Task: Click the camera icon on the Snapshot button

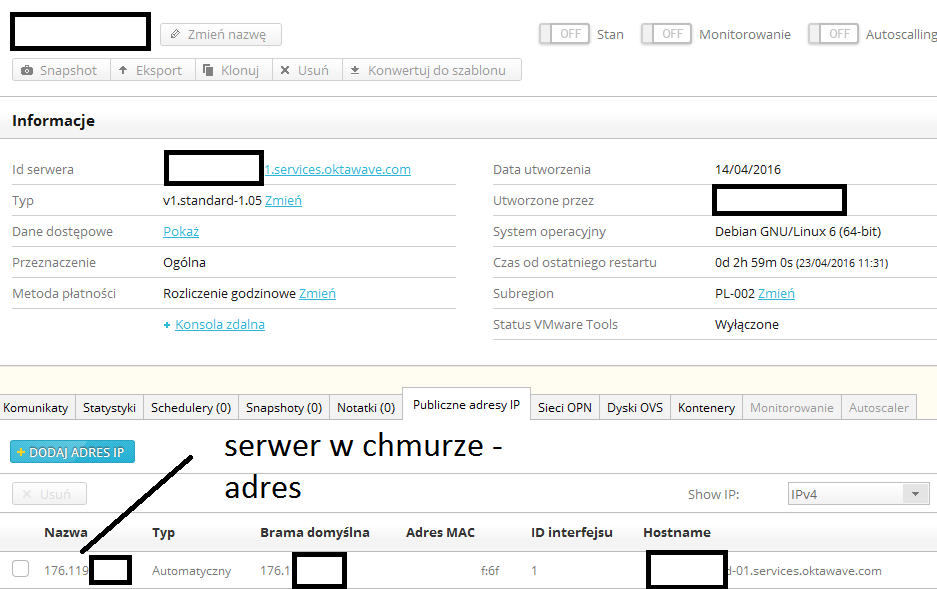Action: coord(27,70)
